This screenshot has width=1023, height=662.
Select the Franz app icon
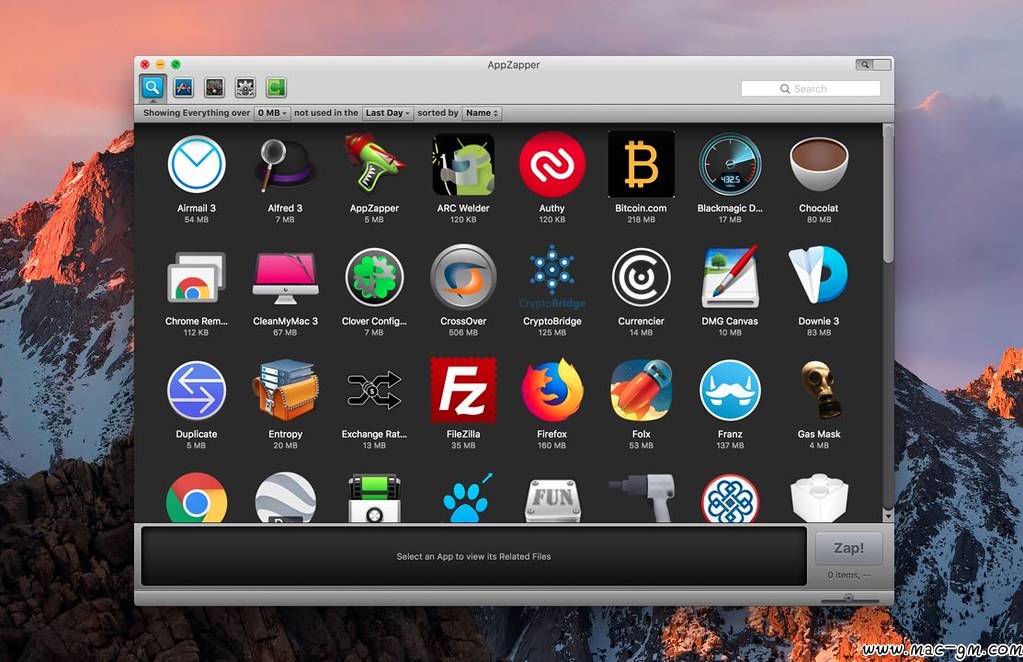point(730,390)
